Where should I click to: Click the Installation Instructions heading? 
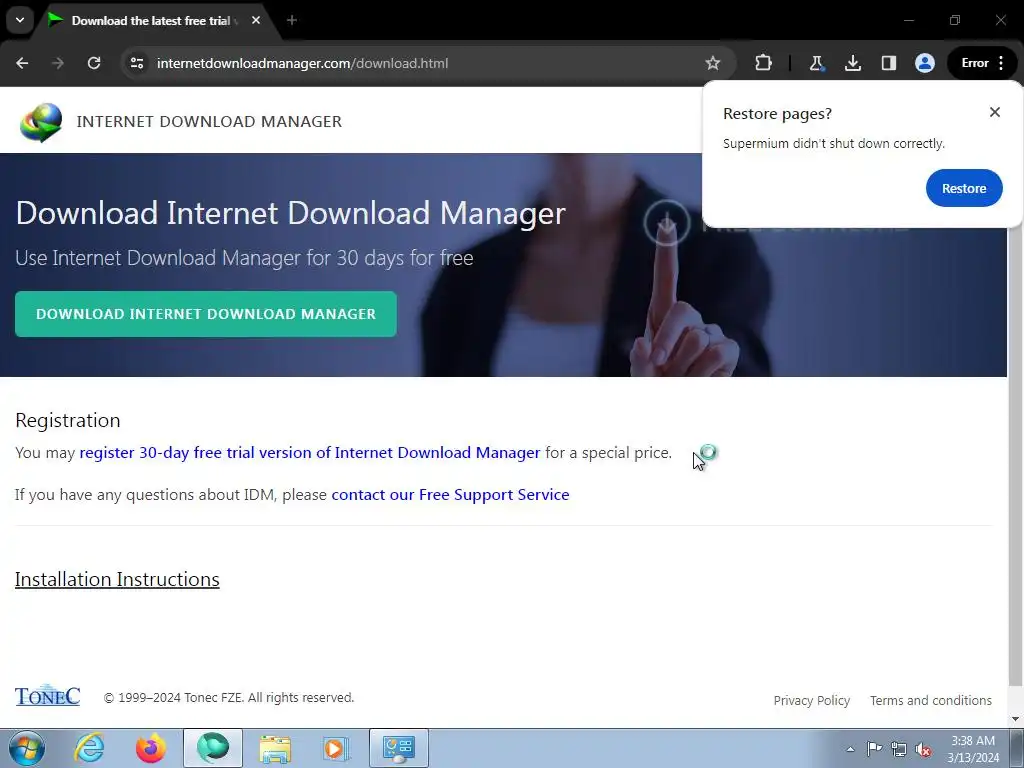pyautogui.click(x=117, y=579)
